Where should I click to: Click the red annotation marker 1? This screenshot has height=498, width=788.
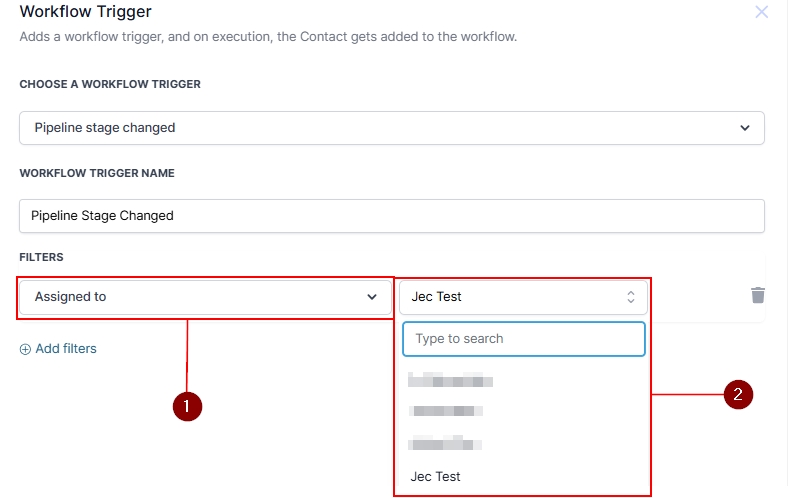click(187, 406)
